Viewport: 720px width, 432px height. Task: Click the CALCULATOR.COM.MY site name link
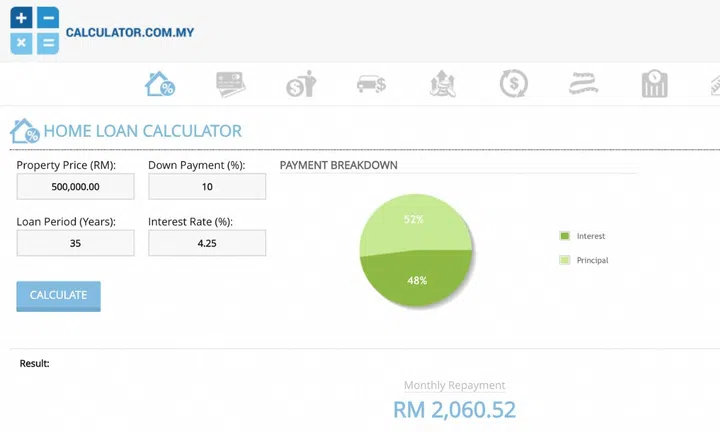click(130, 32)
